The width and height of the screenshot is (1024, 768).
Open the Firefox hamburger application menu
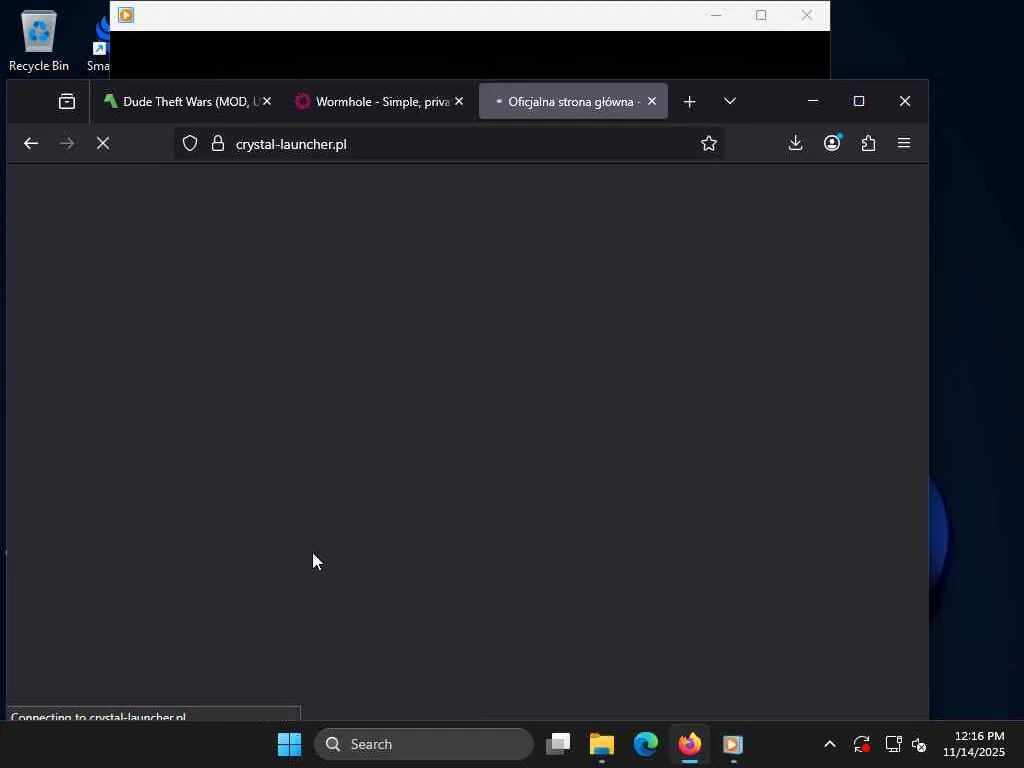click(904, 143)
